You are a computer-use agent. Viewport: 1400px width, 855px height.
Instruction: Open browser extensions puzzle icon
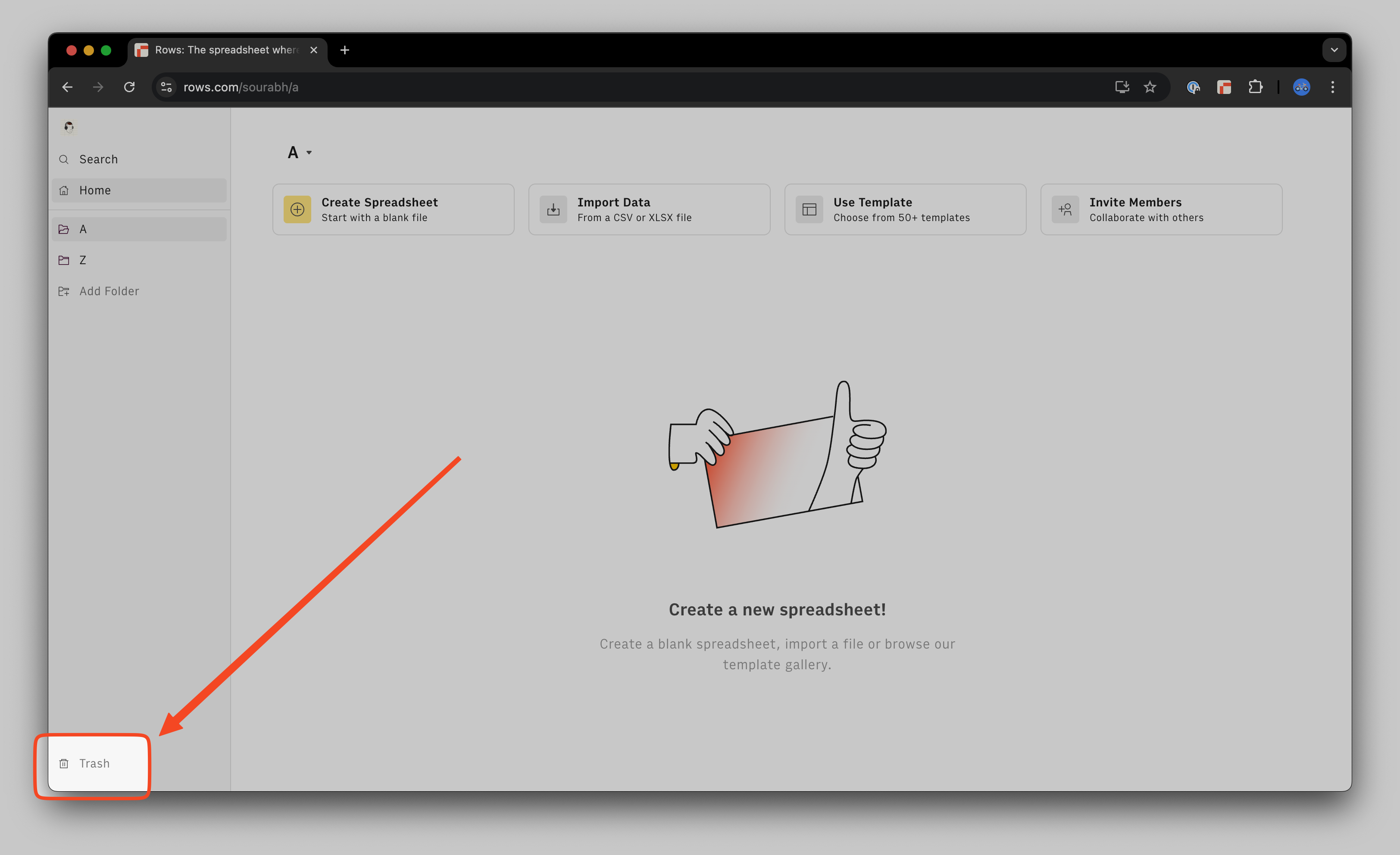point(1255,87)
